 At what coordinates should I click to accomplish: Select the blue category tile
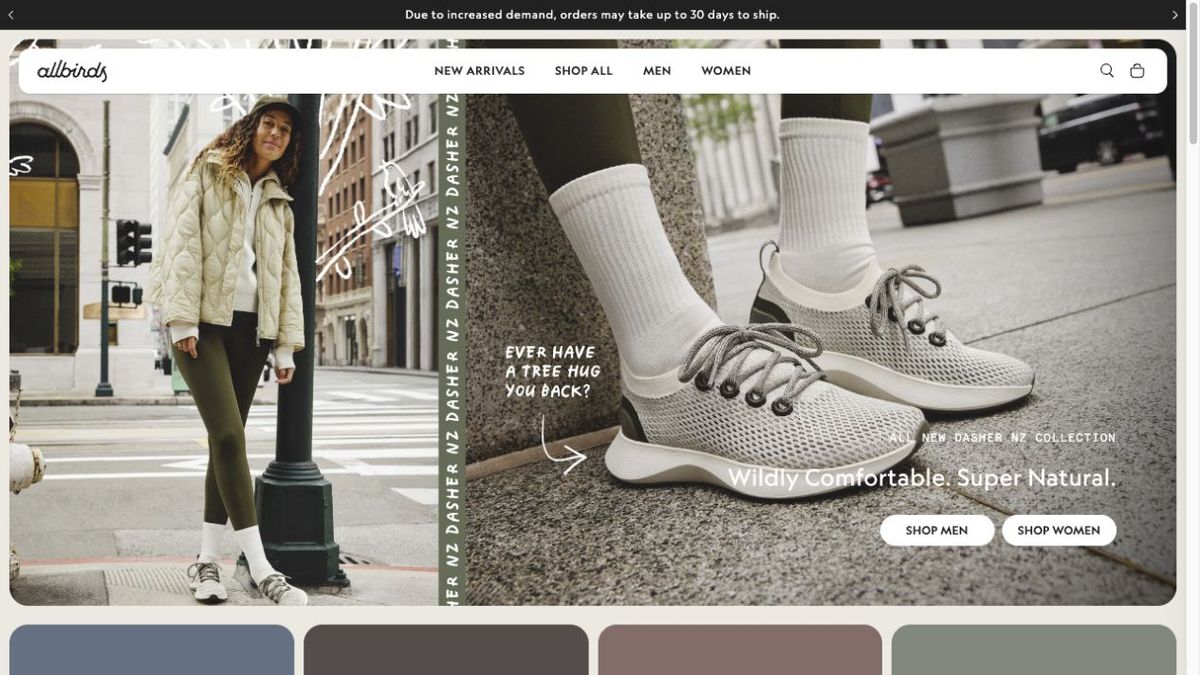[152, 650]
